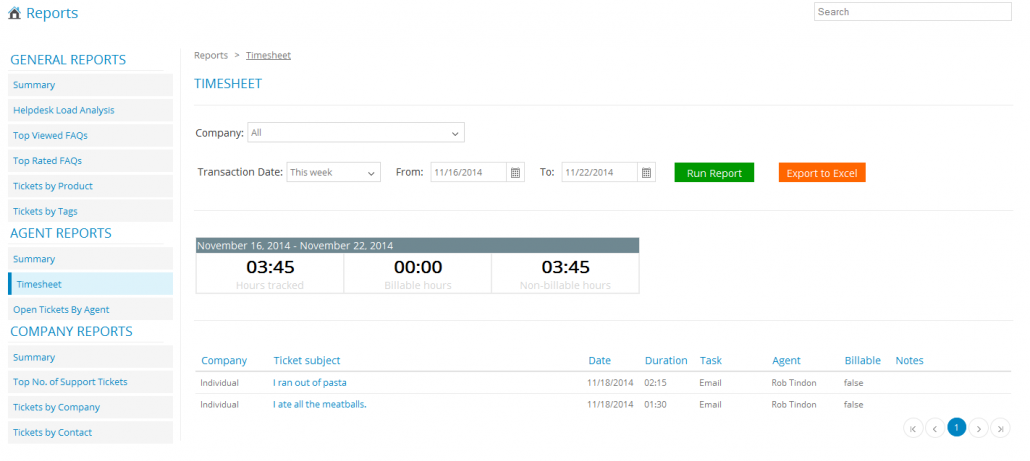1030x461 pixels.
Task: Click Individual in the meatballs row
Action: [x=219, y=405]
